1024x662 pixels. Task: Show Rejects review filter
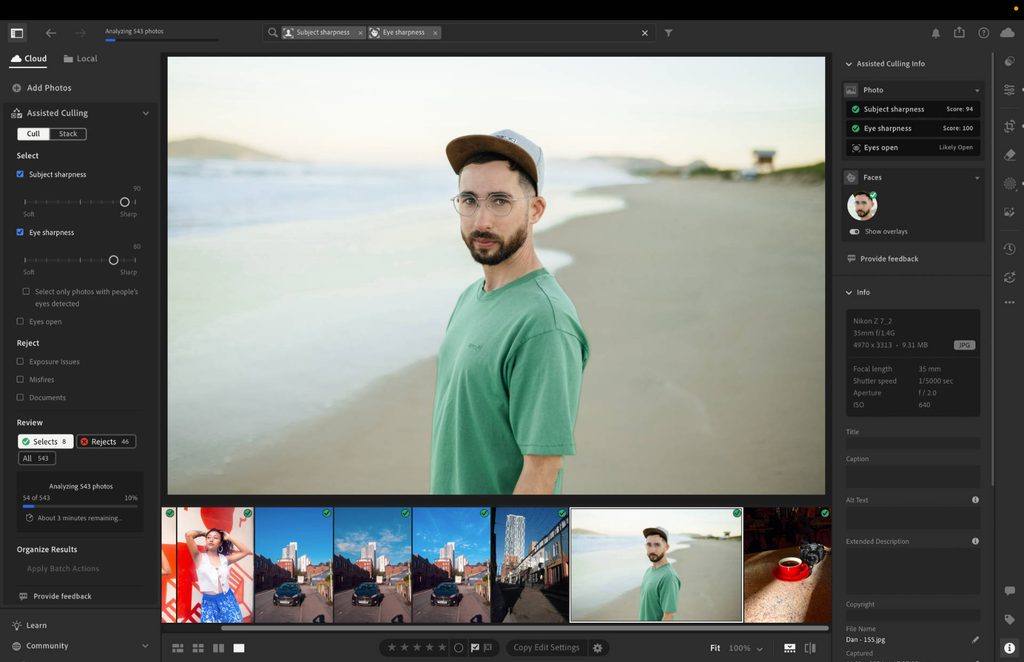pos(106,441)
